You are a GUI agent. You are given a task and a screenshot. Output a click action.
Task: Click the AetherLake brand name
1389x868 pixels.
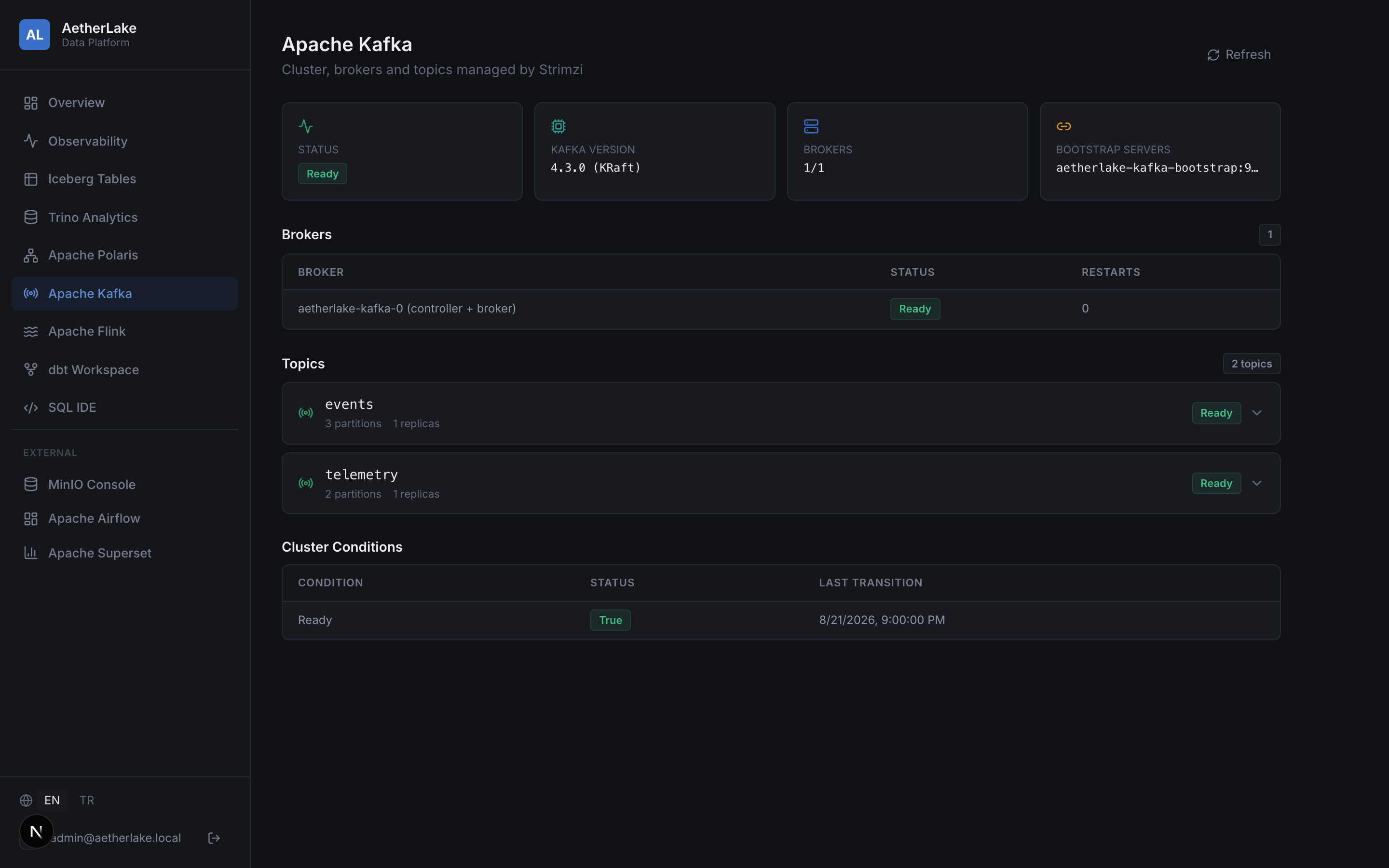pos(99,28)
